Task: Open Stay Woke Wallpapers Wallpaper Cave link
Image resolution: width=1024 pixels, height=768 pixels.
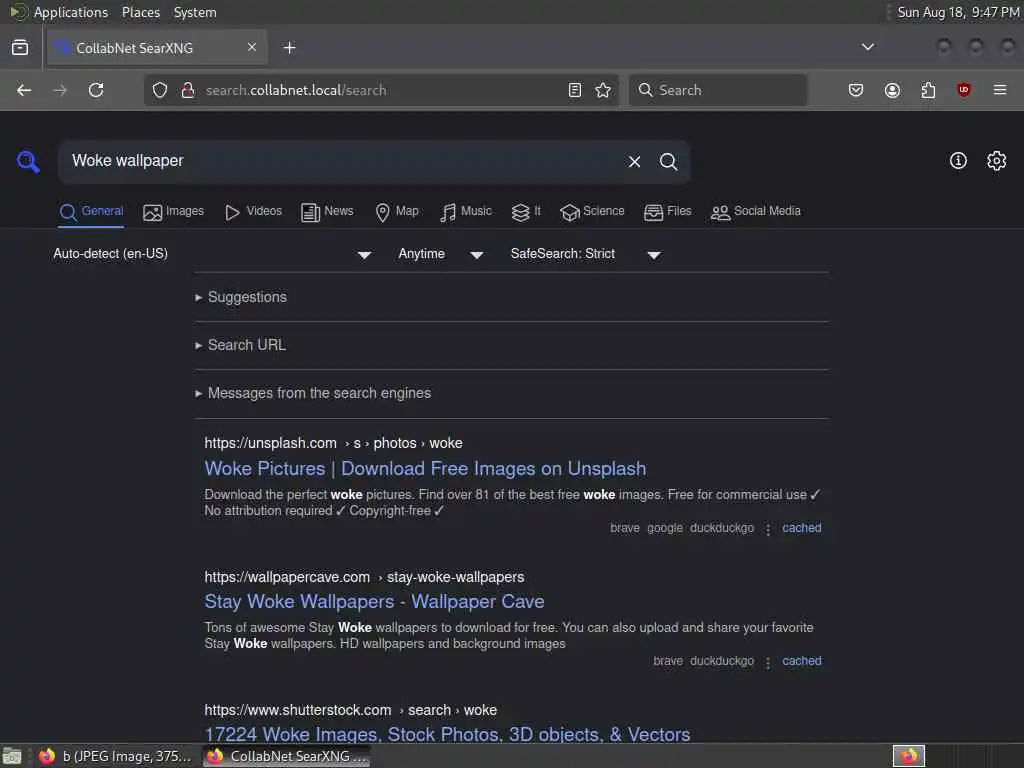Action: click(x=374, y=601)
